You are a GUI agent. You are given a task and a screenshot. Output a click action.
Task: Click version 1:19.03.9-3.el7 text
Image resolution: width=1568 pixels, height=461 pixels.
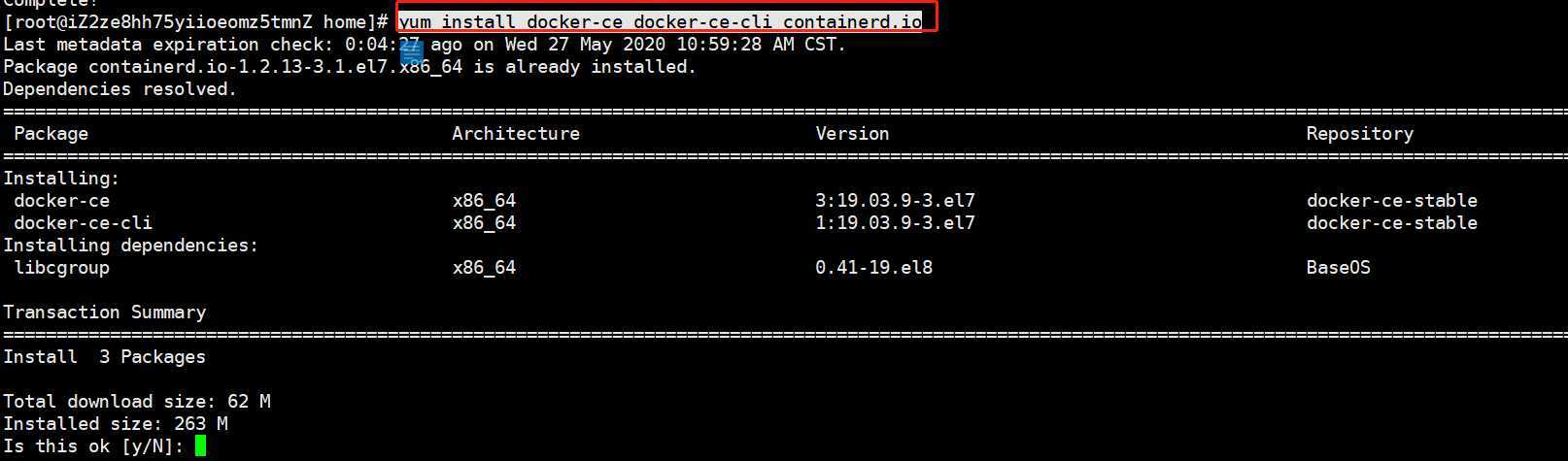[x=895, y=223]
